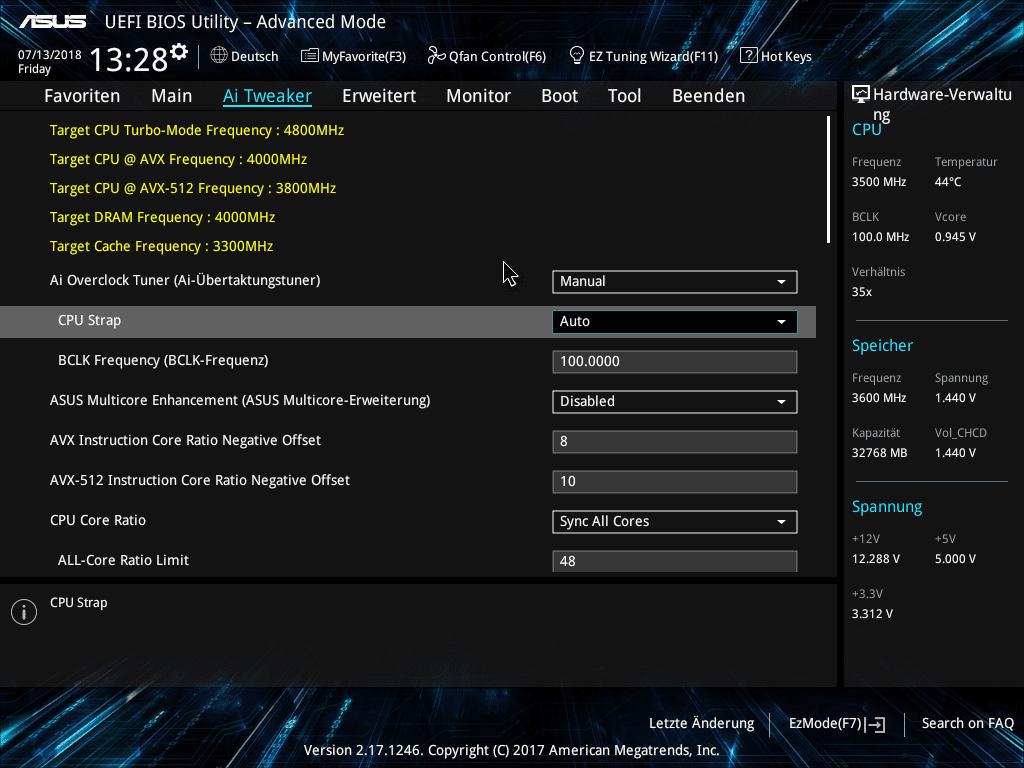1024x768 pixels.
Task: Click the EZ Tuning Wizard lightbulb icon
Action: (577, 56)
